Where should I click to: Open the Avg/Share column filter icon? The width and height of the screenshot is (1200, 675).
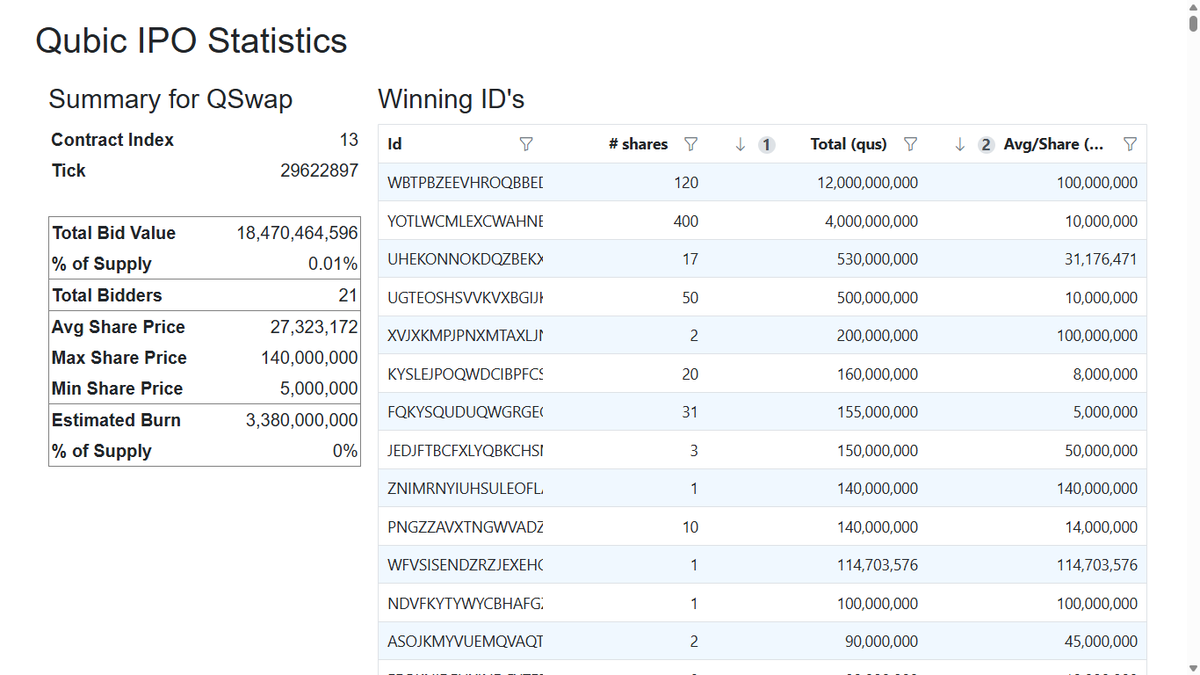pyautogui.click(x=1130, y=144)
